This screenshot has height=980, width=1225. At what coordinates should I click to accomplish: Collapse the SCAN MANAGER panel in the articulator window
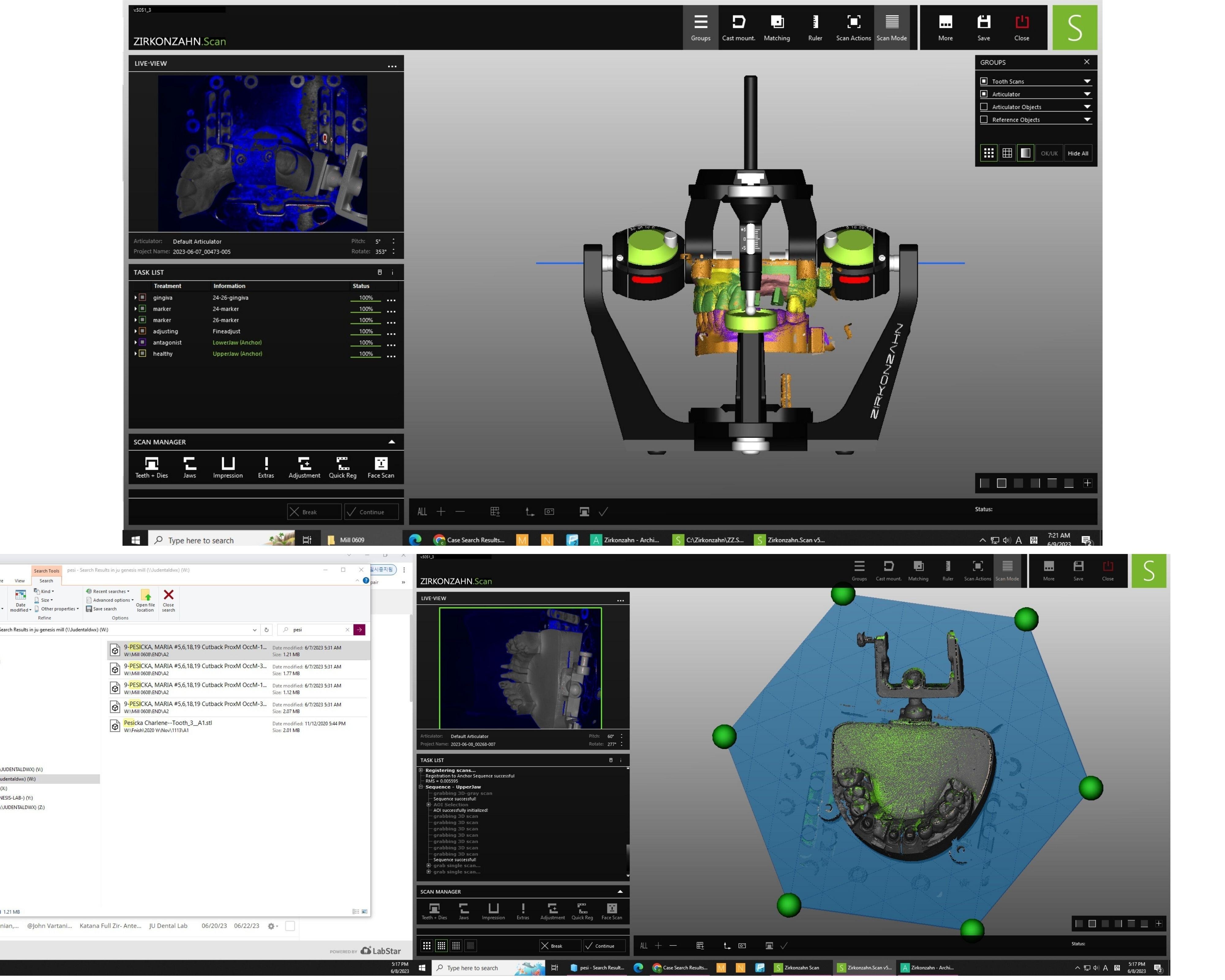[x=391, y=442]
